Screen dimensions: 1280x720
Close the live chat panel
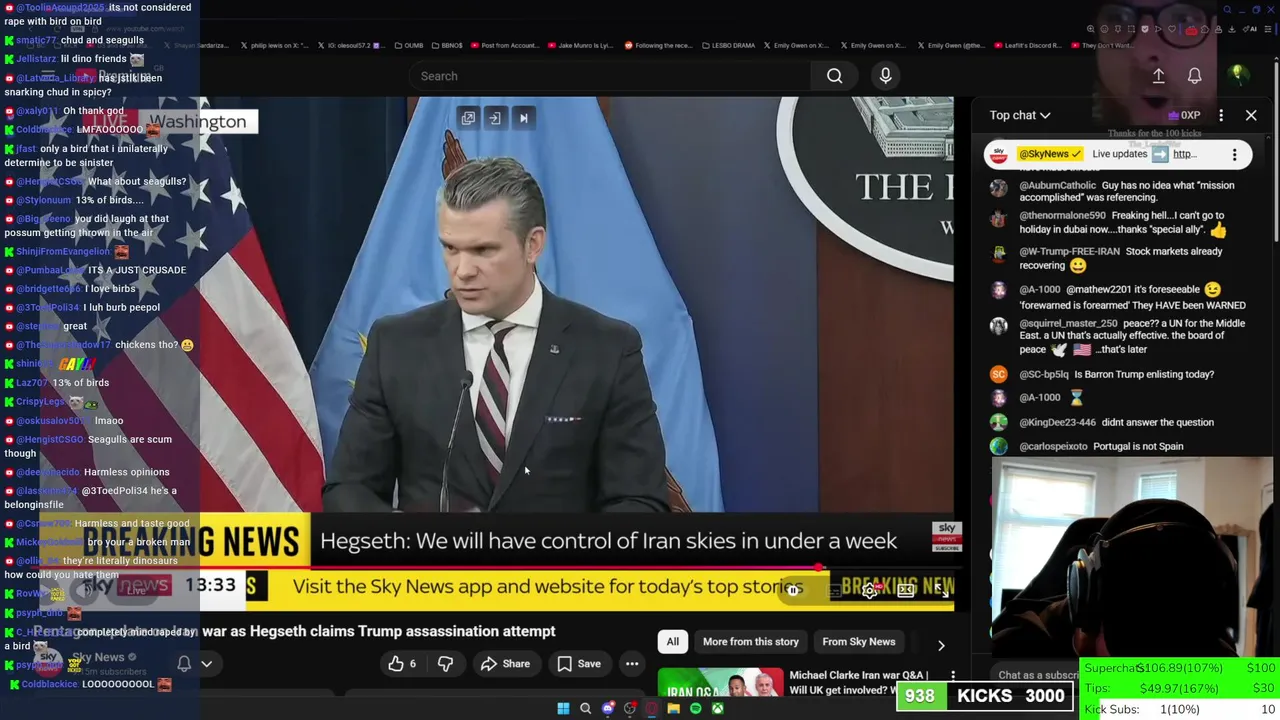click(1251, 115)
